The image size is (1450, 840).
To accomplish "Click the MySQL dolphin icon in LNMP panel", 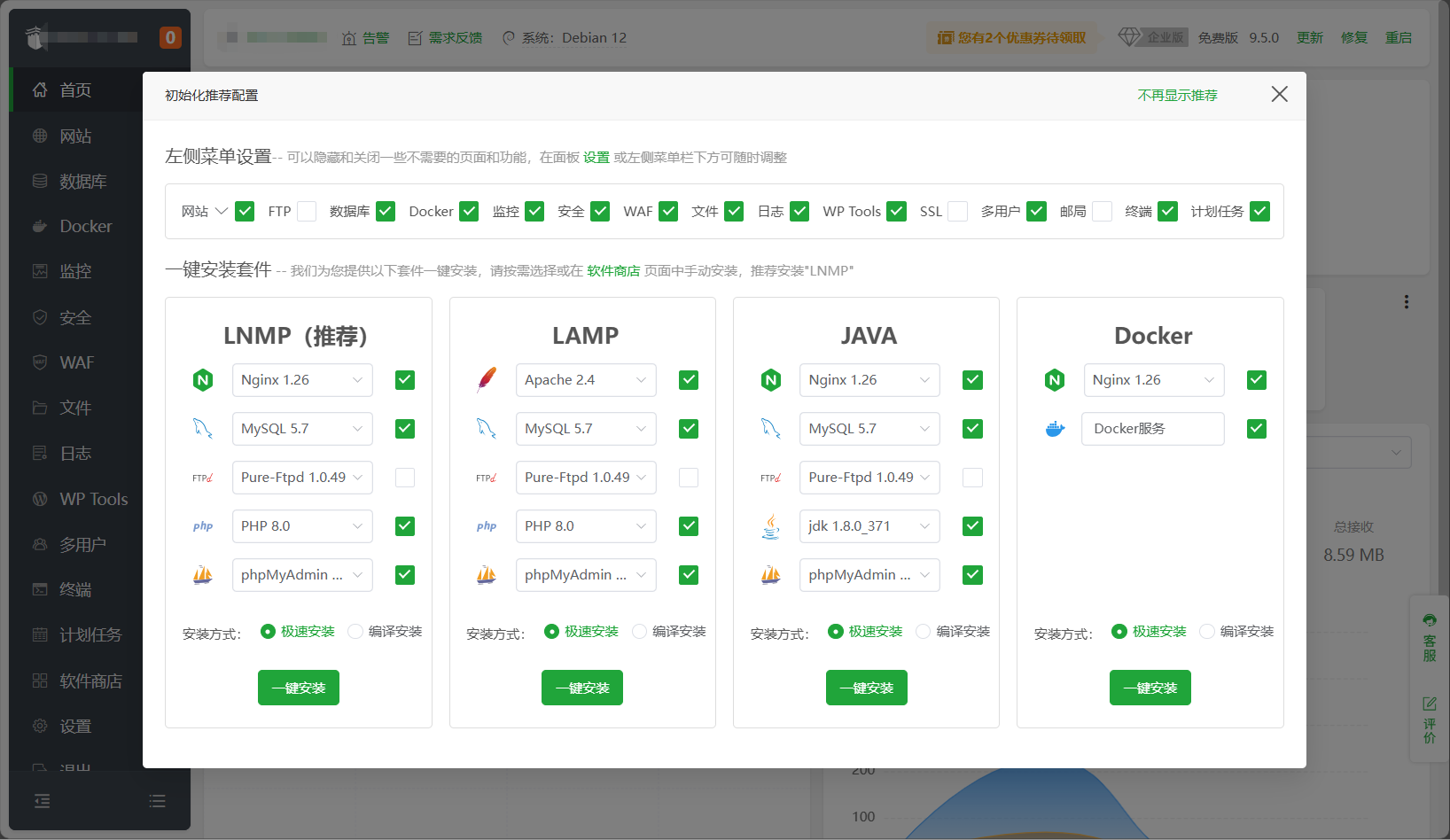I will (x=203, y=429).
